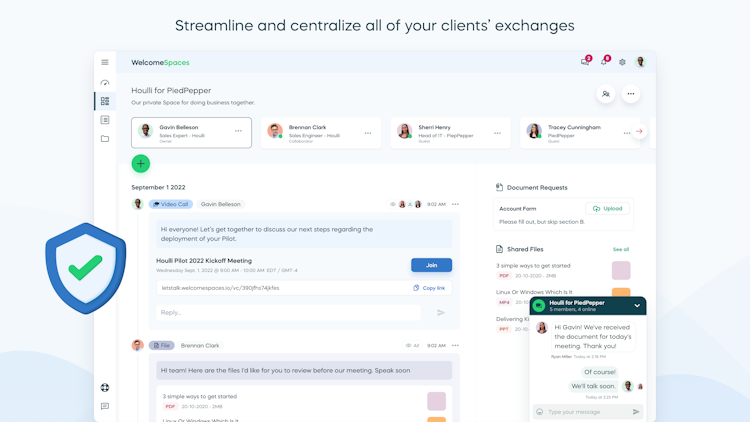750x422 pixels.
Task: Click Gavin's avatar on Video Call post
Action: [x=138, y=204]
